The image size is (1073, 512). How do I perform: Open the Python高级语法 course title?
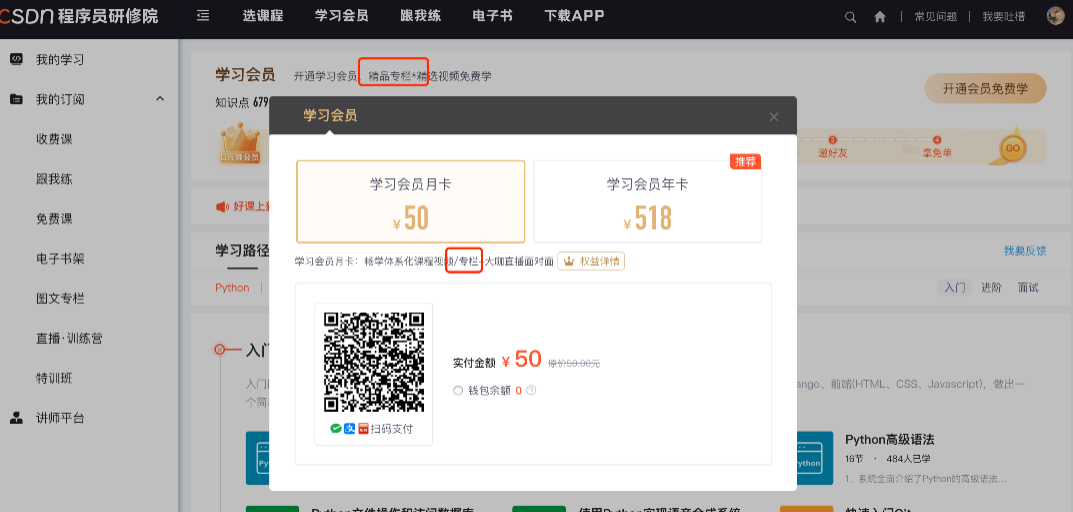(x=890, y=439)
